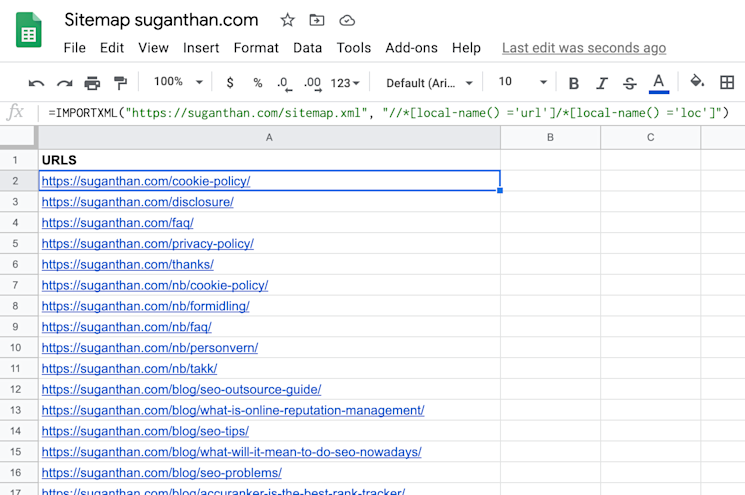
Task: Select the Paint format tool
Action: (x=120, y=83)
